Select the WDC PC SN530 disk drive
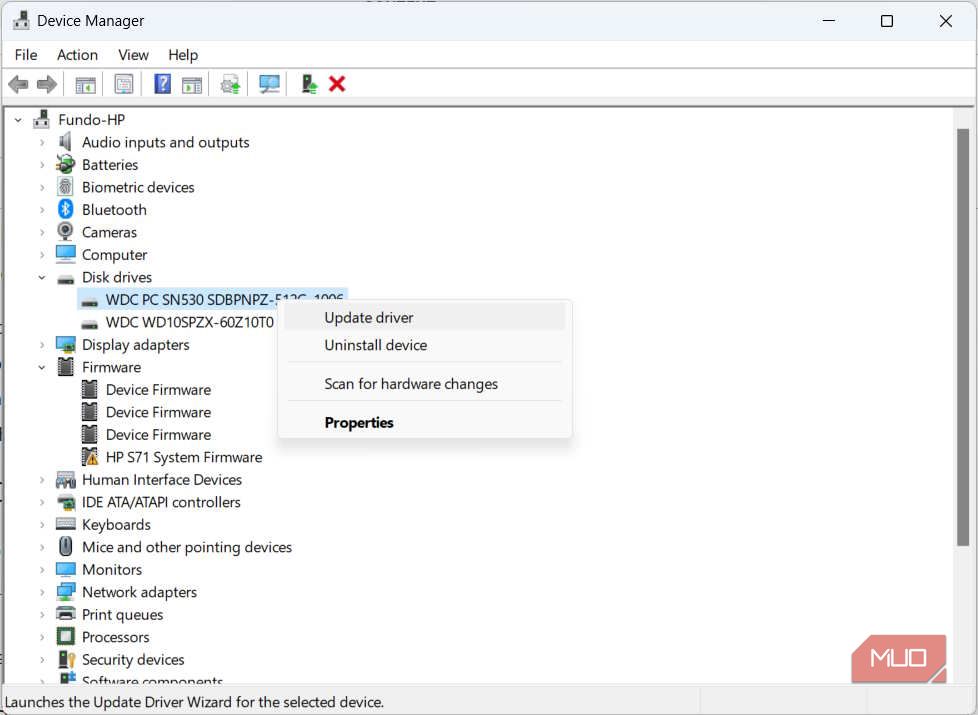The height and width of the screenshot is (715, 978). (212, 299)
